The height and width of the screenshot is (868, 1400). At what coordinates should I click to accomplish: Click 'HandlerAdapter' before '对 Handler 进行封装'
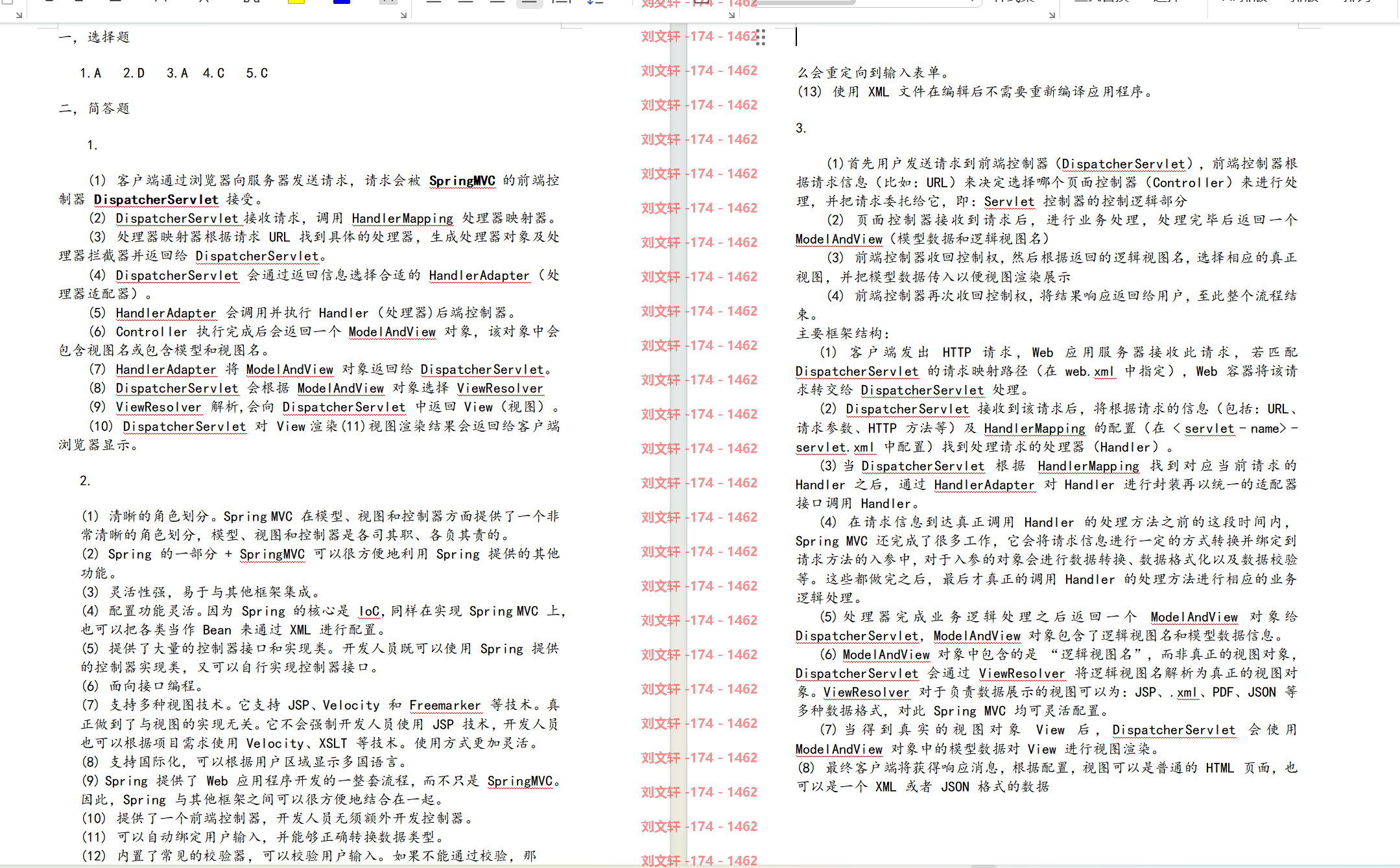[x=984, y=485]
